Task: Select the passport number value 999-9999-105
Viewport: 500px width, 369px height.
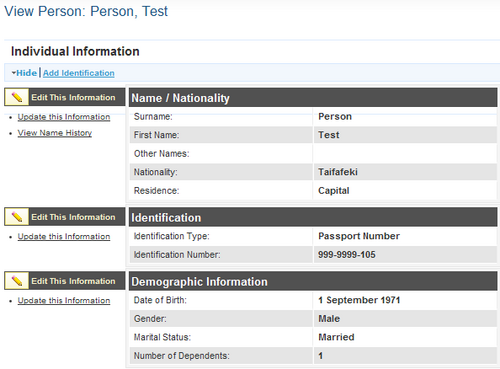Action: [x=347, y=255]
